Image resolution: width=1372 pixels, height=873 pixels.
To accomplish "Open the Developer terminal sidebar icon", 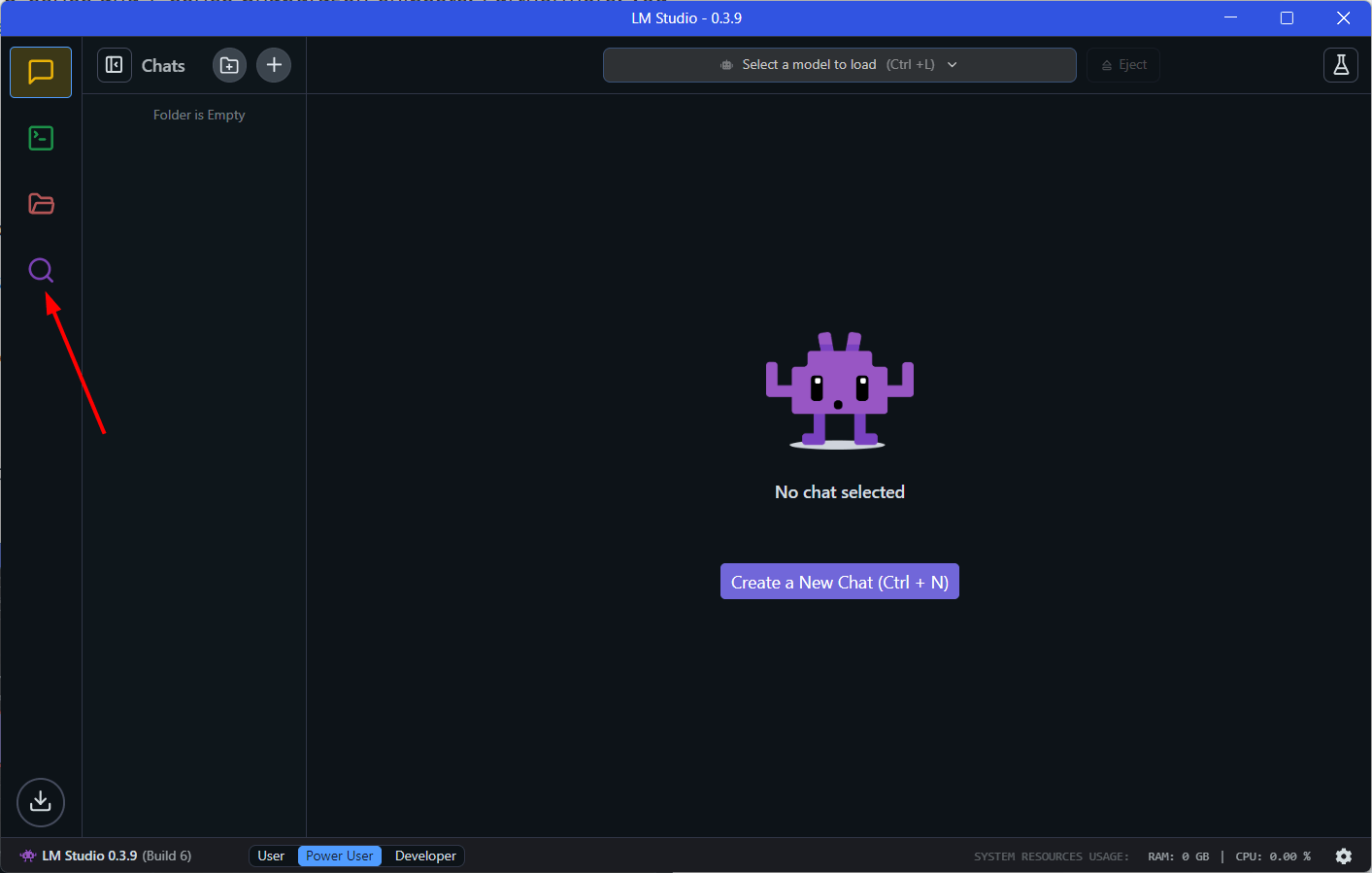I will pos(41,138).
